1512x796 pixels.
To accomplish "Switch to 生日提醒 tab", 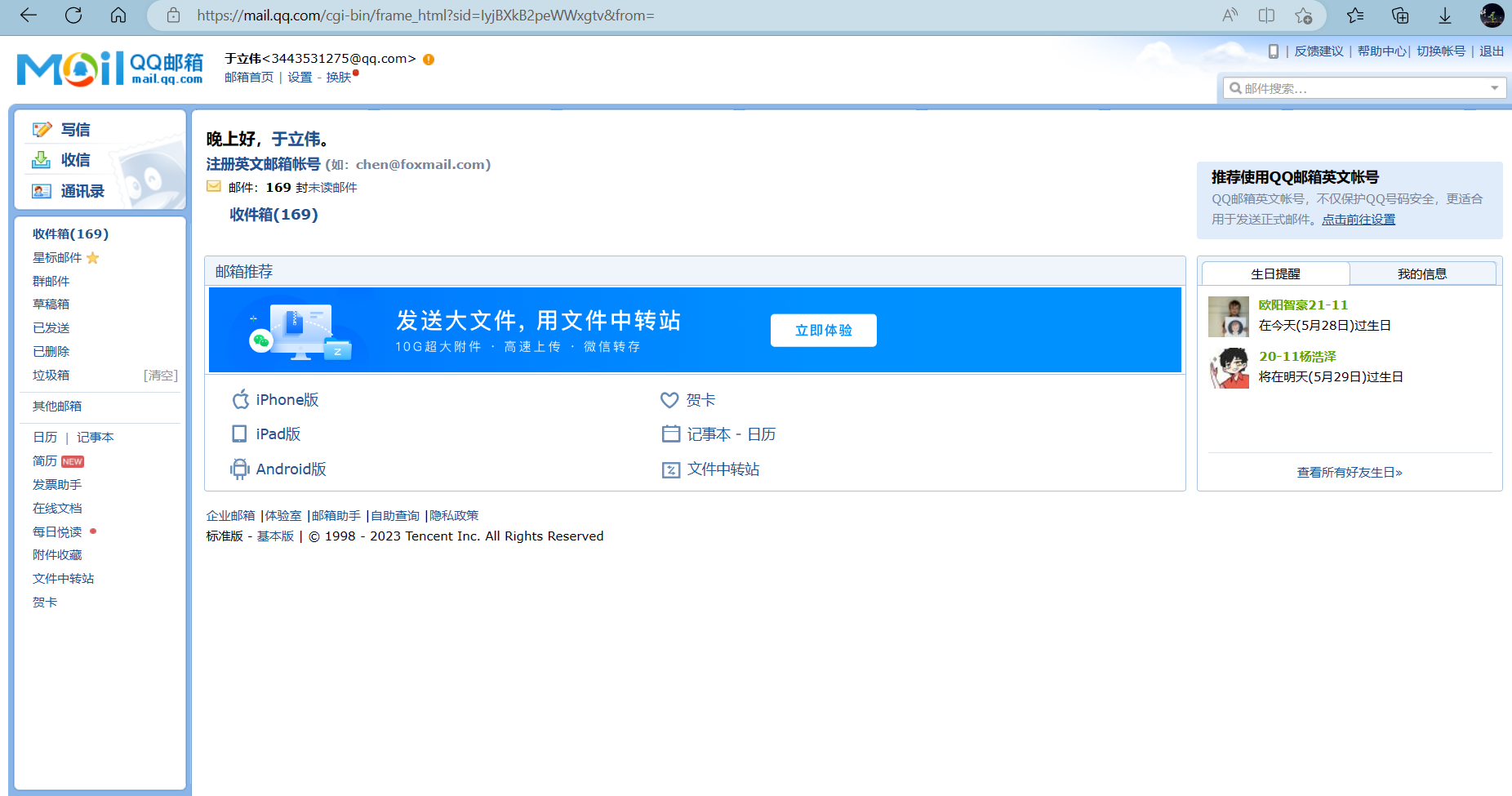I will [x=1276, y=273].
